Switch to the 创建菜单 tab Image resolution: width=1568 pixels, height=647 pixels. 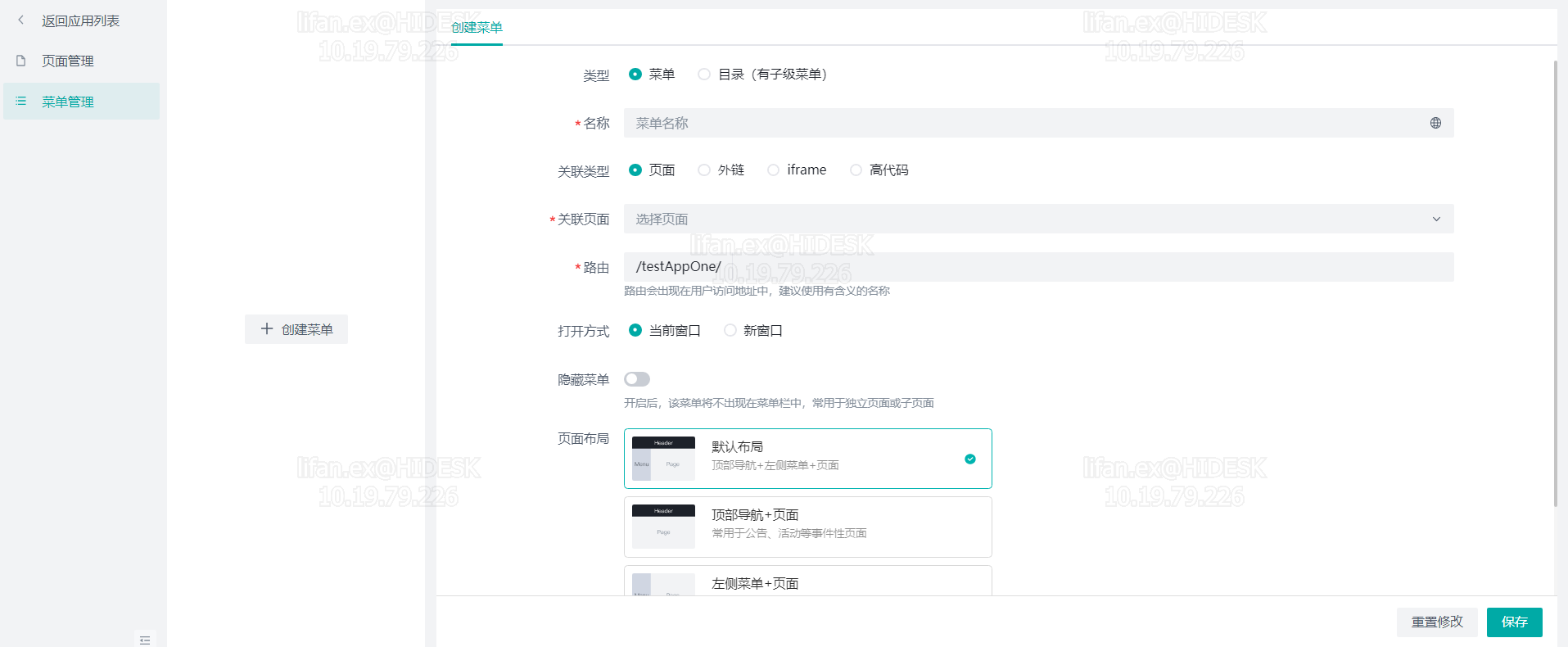tap(477, 28)
